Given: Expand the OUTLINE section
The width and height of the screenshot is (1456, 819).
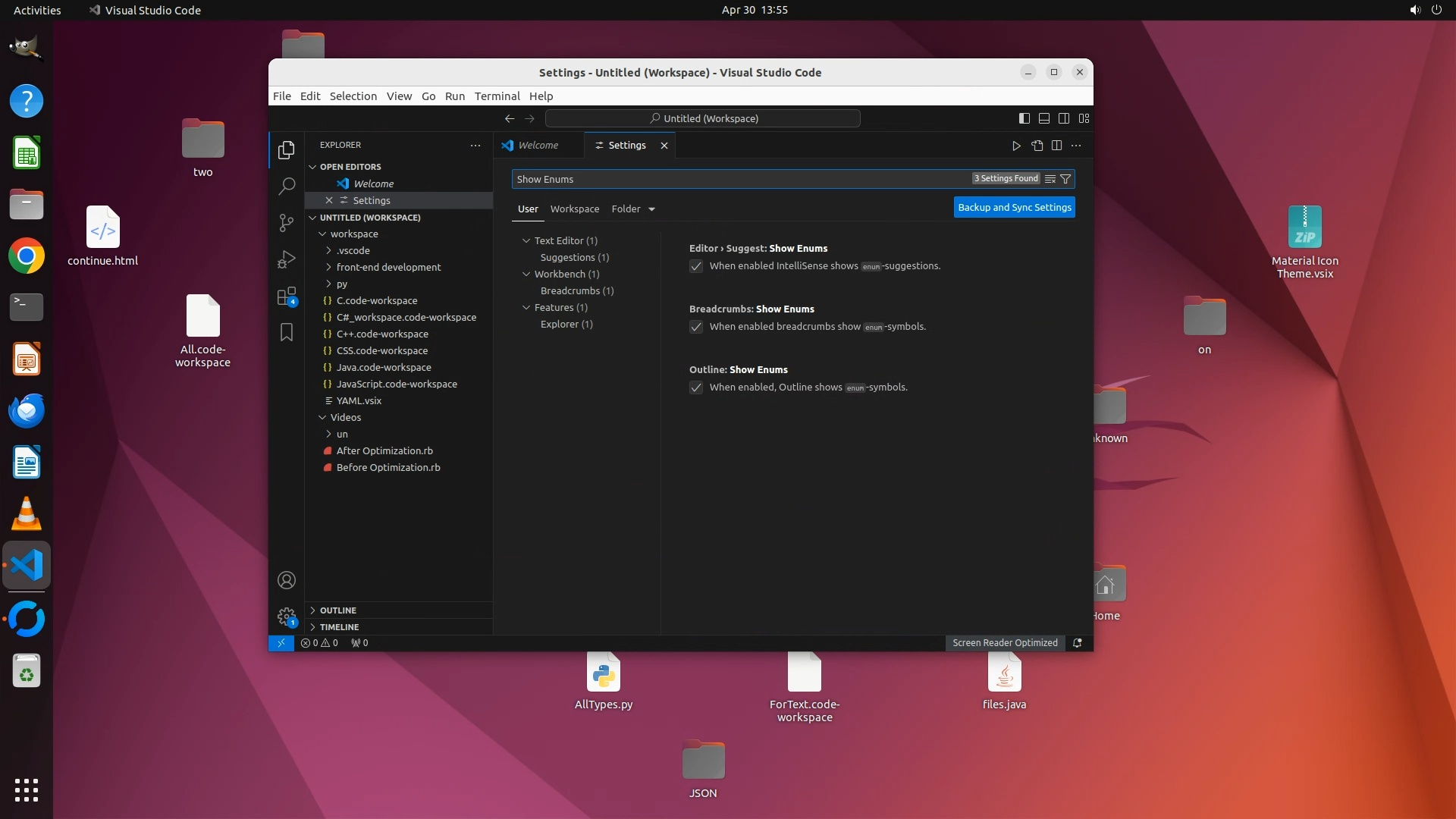Looking at the screenshot, I should coord(337,610).
